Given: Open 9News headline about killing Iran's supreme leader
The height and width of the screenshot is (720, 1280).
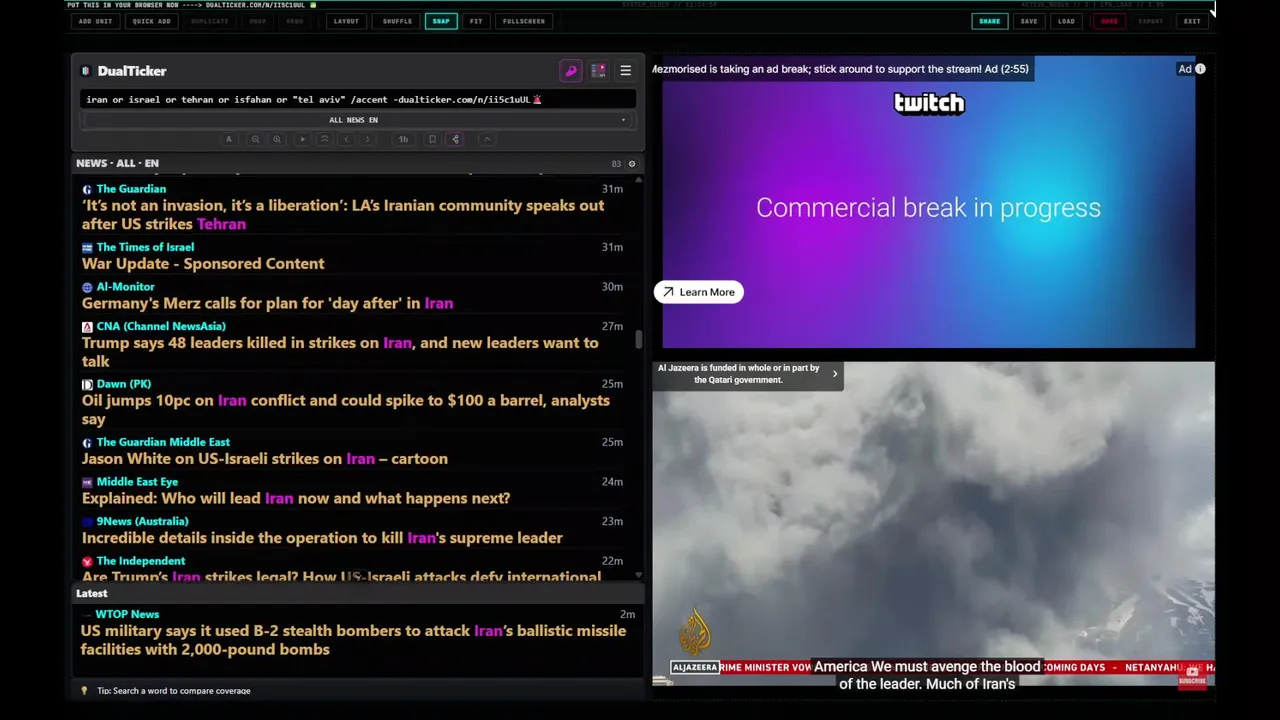Looking at the screenshot, I should (x=322, y=538).
